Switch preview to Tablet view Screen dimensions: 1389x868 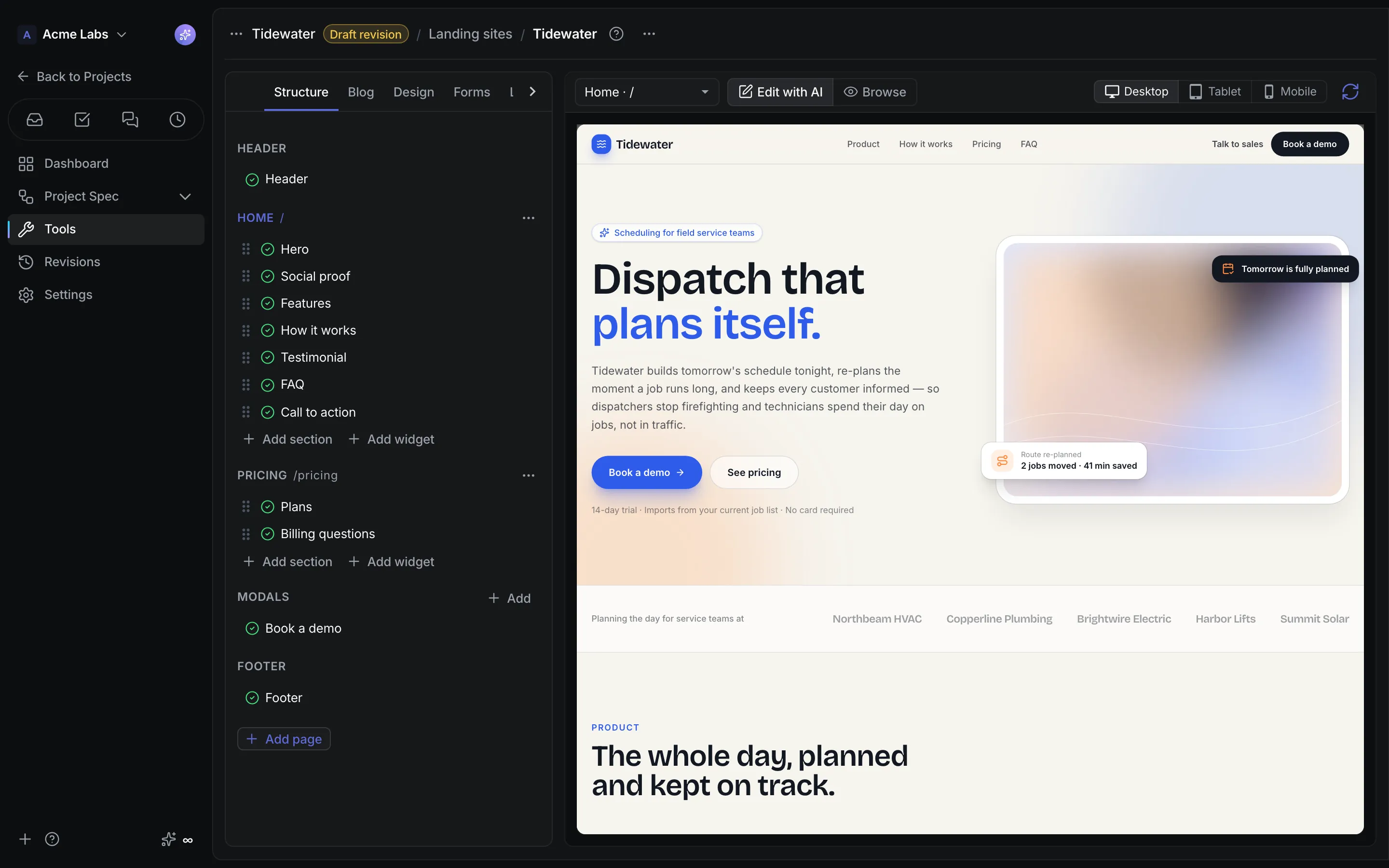(x=1214, y=92)
